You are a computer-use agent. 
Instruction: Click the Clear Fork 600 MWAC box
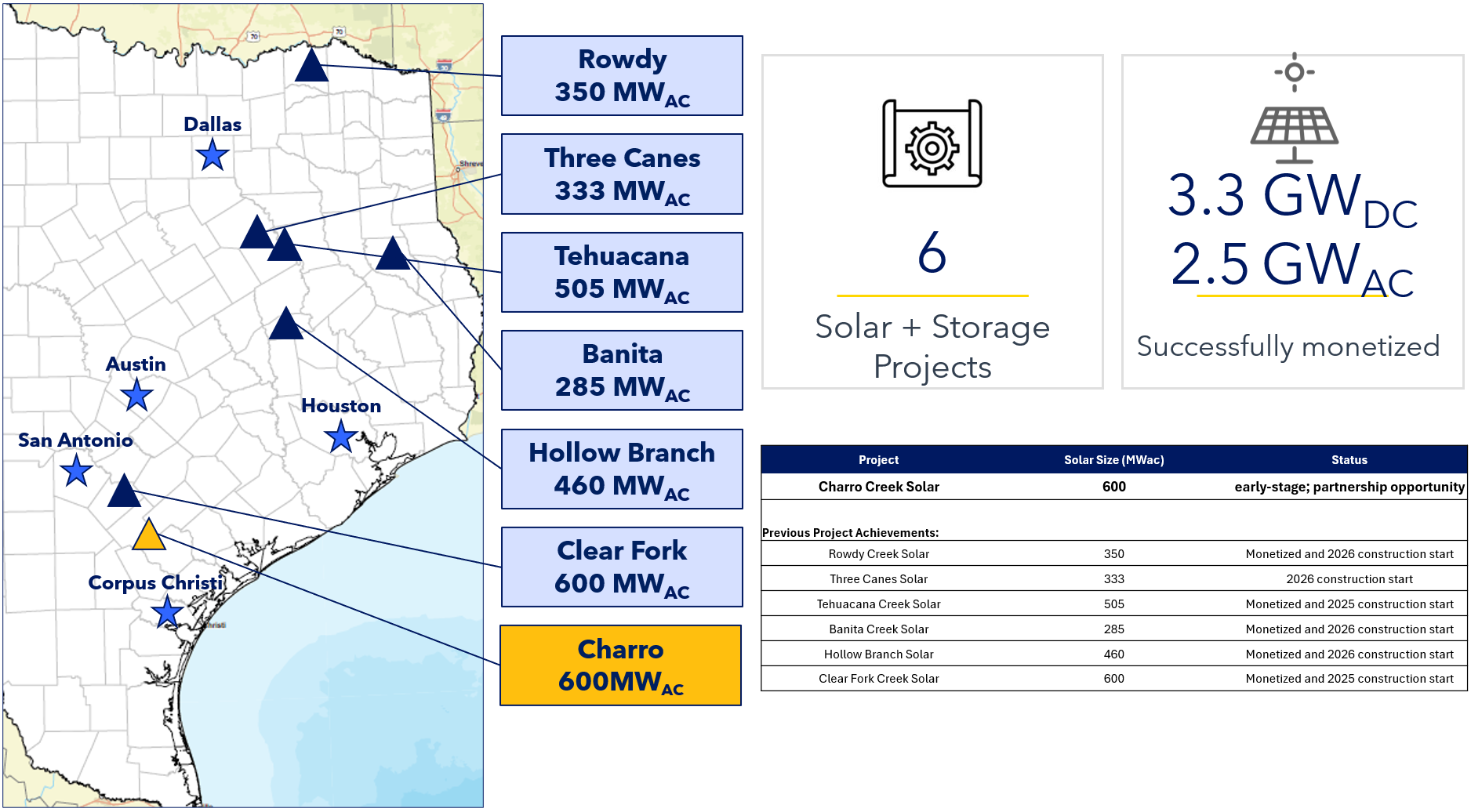click(622, 567)
